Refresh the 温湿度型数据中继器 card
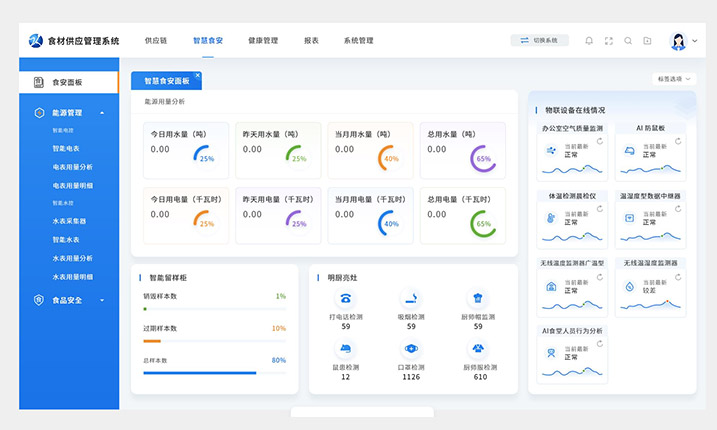The image size is (717, 430). click(678, 209)
